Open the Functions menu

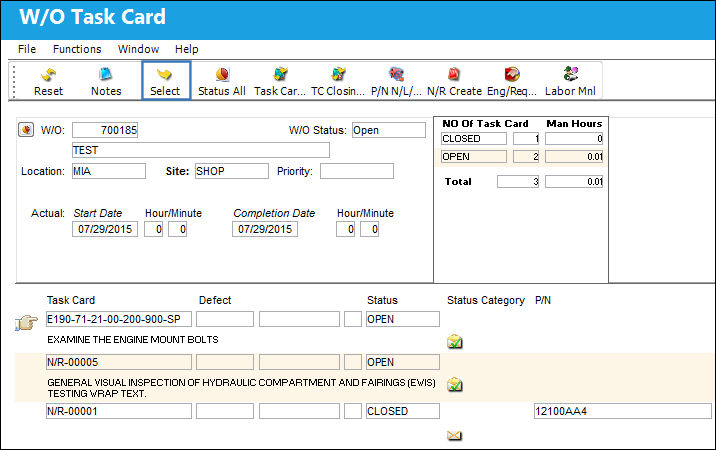click(77, 49)
